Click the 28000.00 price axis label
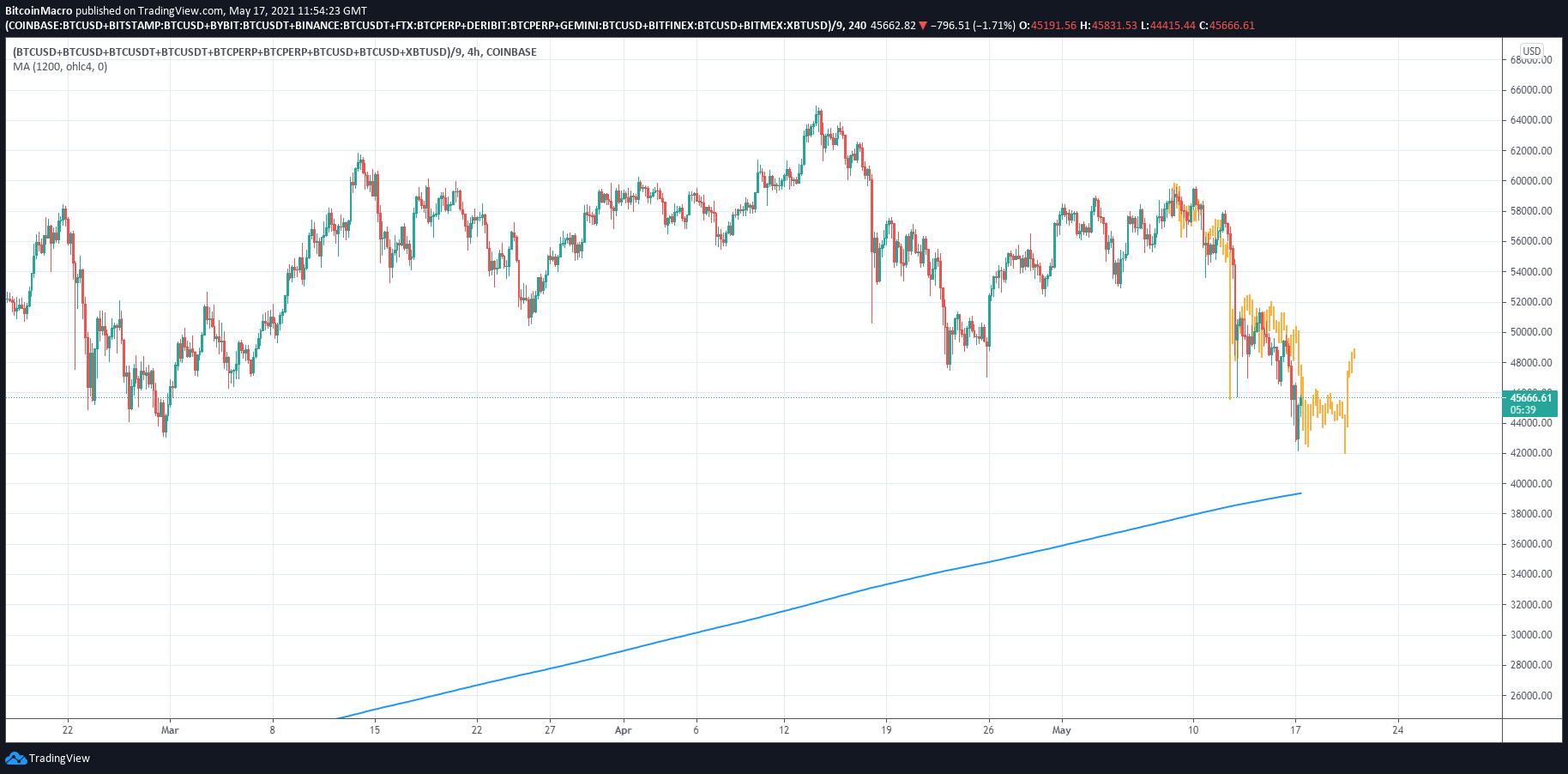The height and width of the screenshot is (774, 1568). pyautogui.click(x=1531, y=665)
